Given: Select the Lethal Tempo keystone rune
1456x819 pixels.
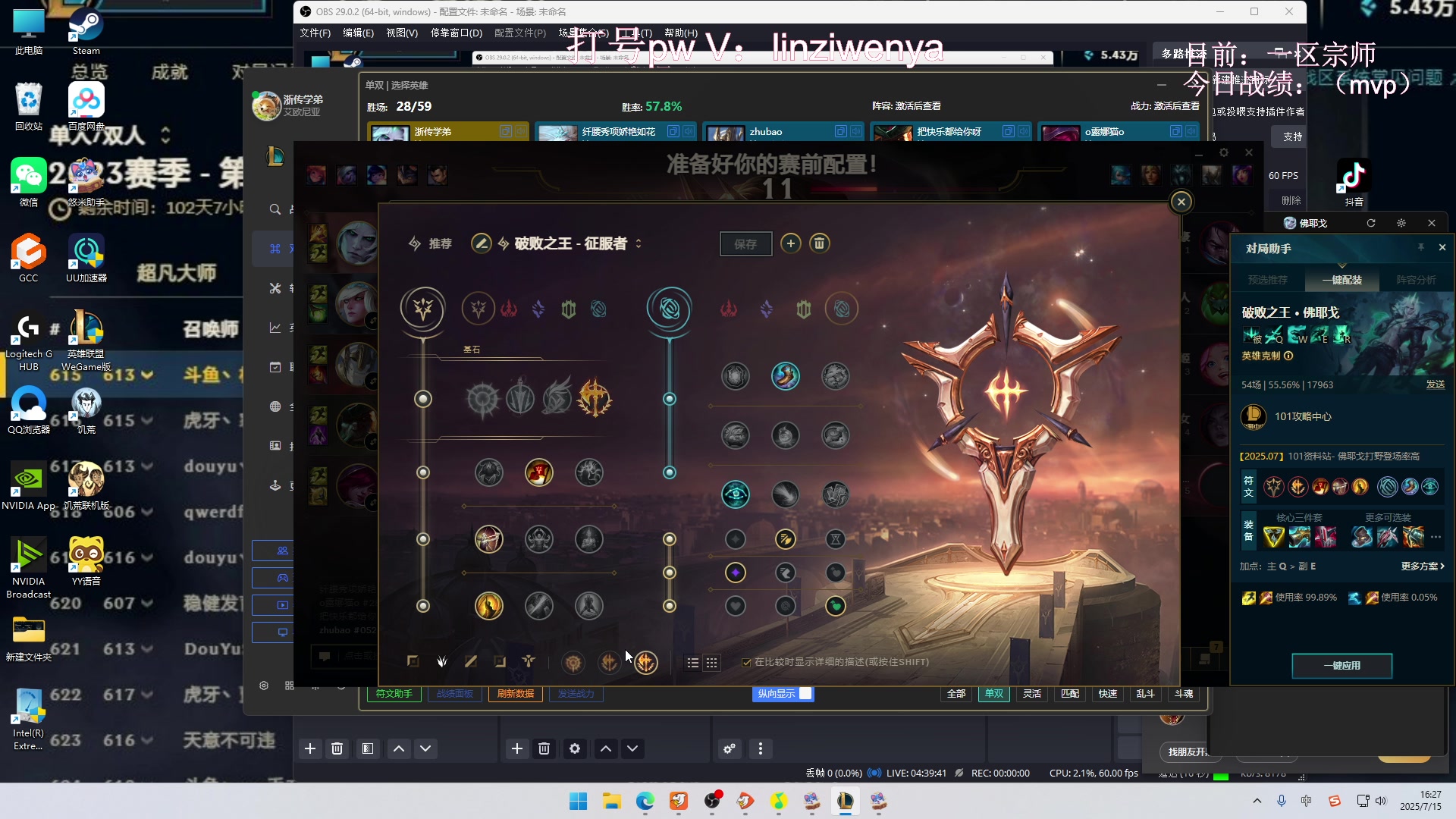Looking at the screenshot, I should click(520, 399).
